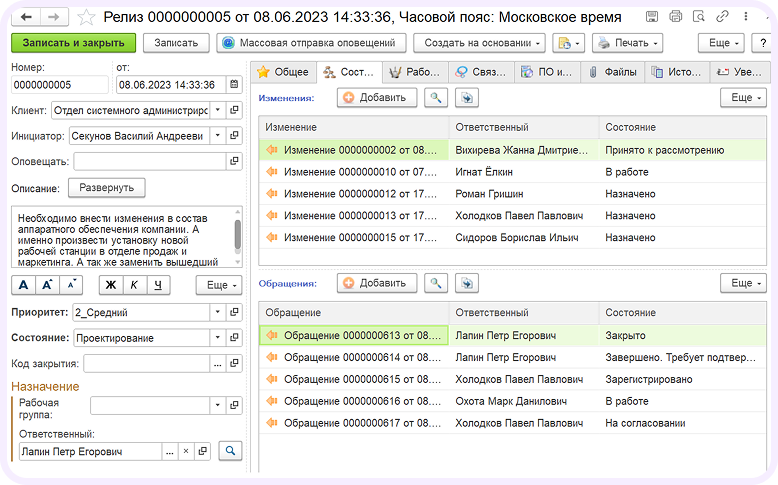Open Инициатор record with its open icon
The height and width of the screenshot is (485, 778).
(234, 136)
